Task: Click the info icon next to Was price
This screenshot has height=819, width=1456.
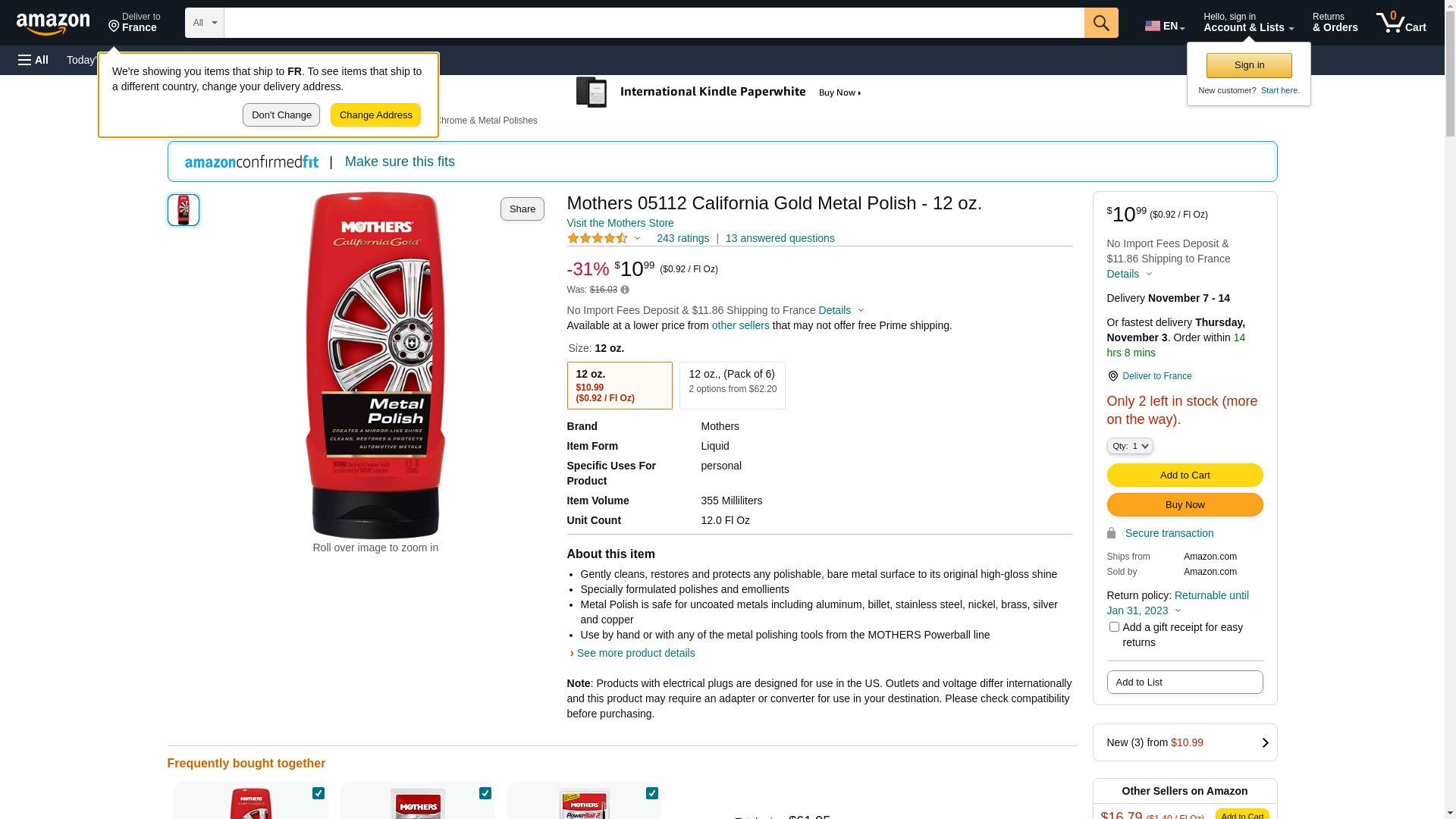Action: [625, 290]
